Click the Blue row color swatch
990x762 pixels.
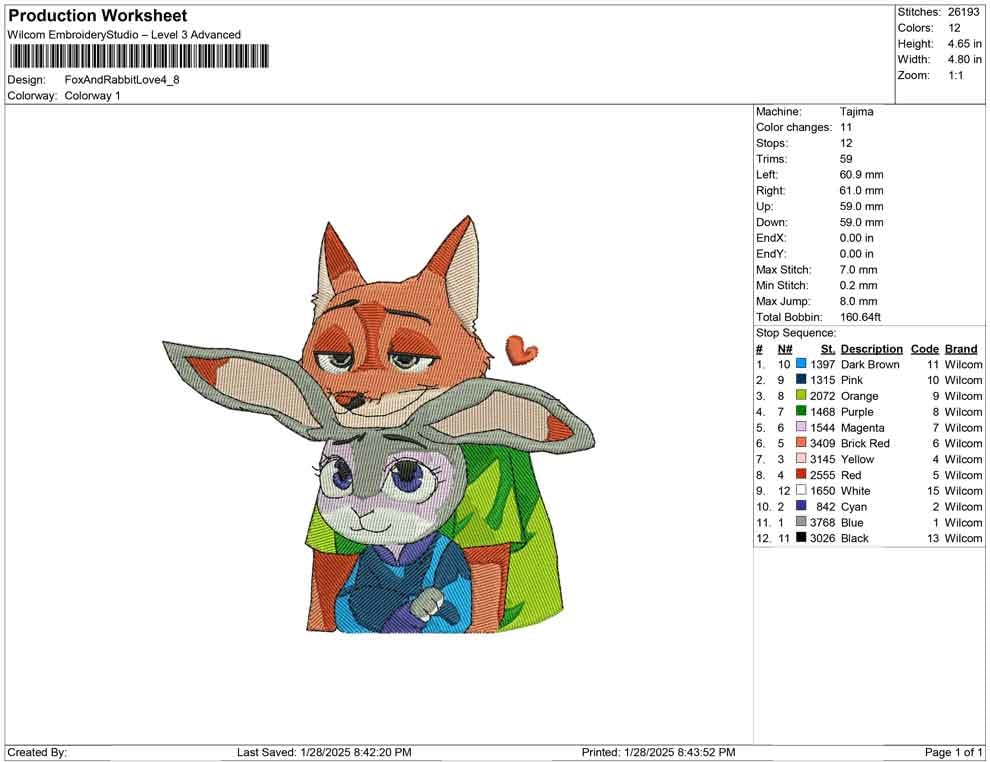pos(801,522)
